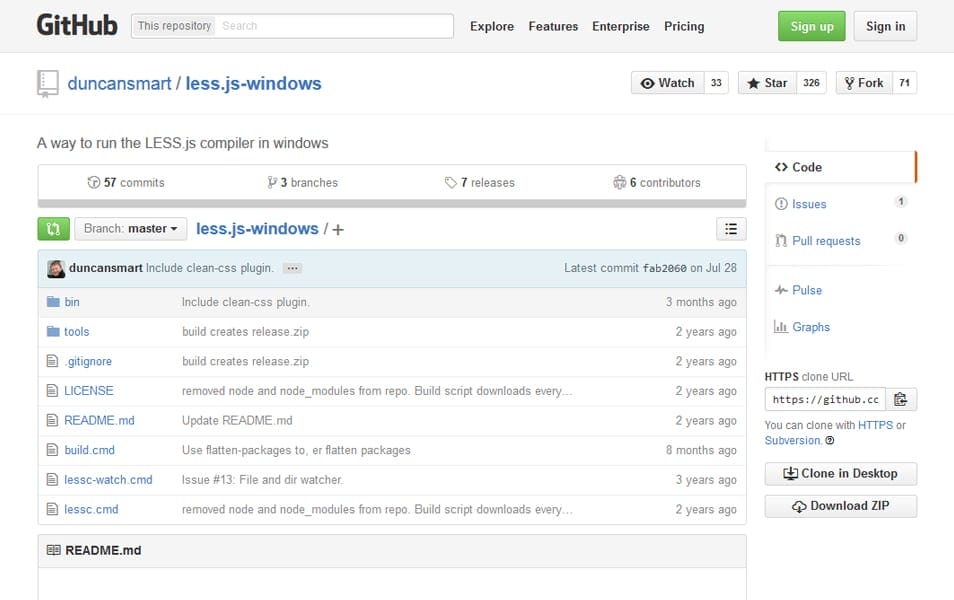Click the green Sign up button
The height and width of the screenshot is (600, 954).
(812, 26)
